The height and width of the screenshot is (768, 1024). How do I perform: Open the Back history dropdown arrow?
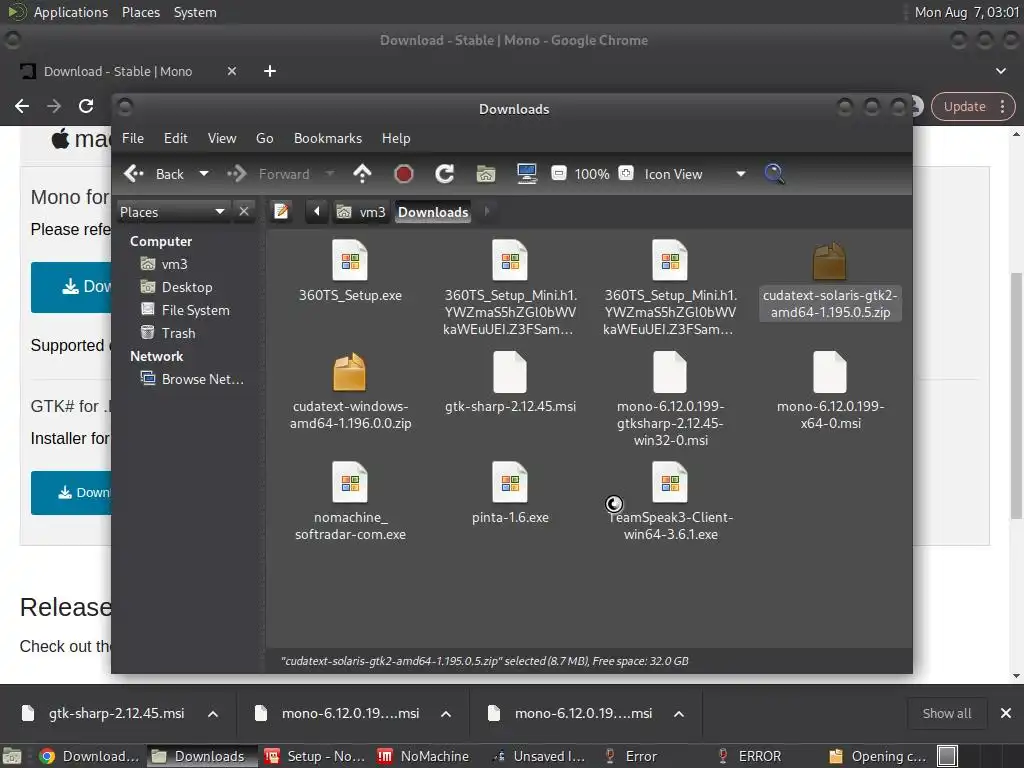pyautogui.click(x=204, y=174)
